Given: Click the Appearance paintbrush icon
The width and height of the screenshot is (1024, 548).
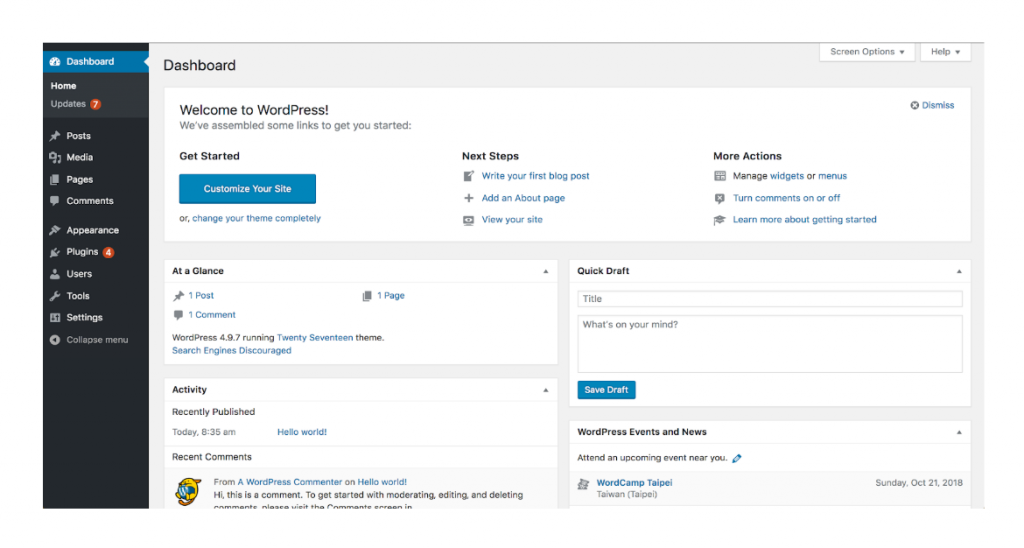Looking at the screenshot, I should pos(55,230).
